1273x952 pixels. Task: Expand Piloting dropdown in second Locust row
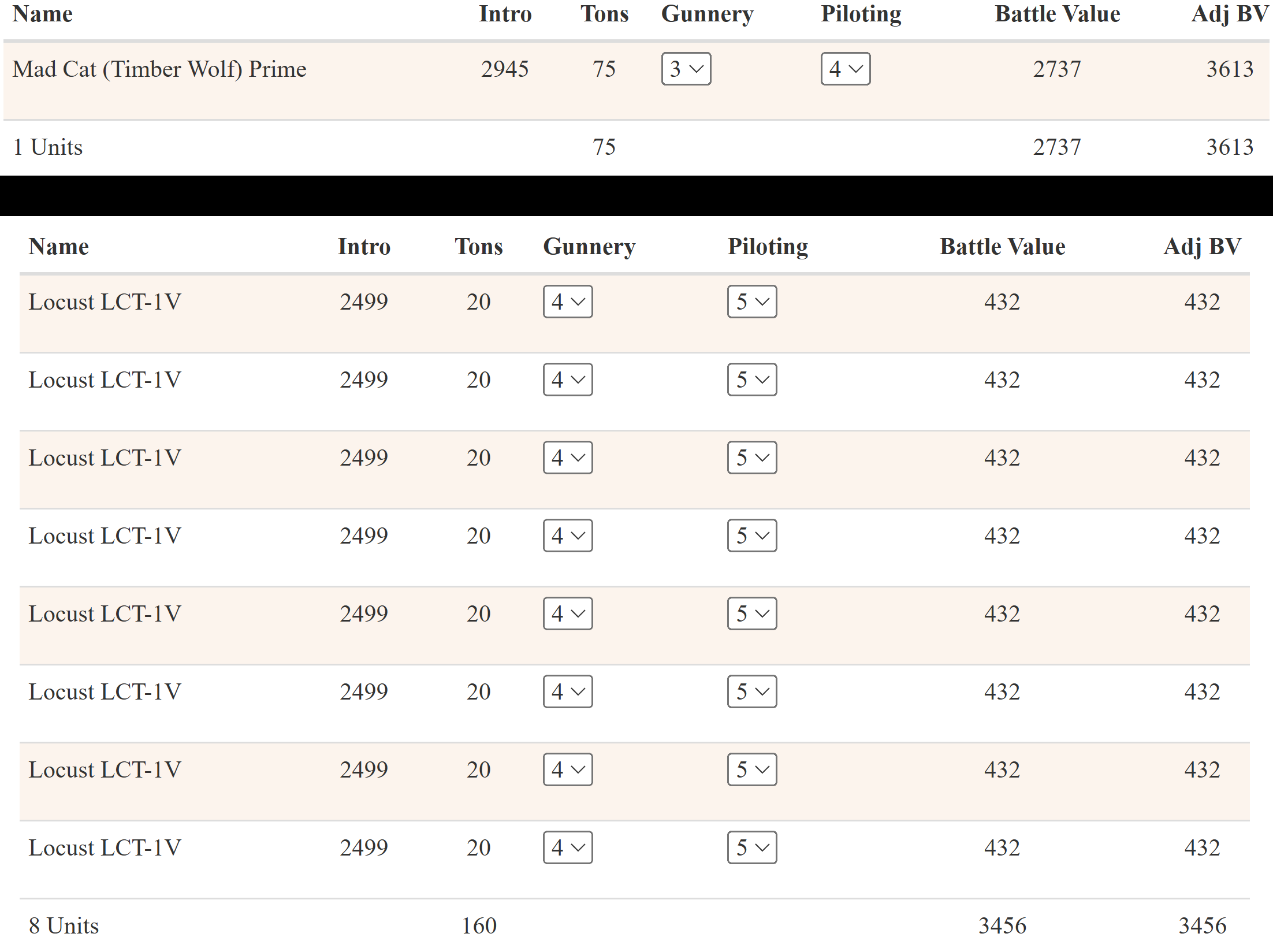point(752,380)
